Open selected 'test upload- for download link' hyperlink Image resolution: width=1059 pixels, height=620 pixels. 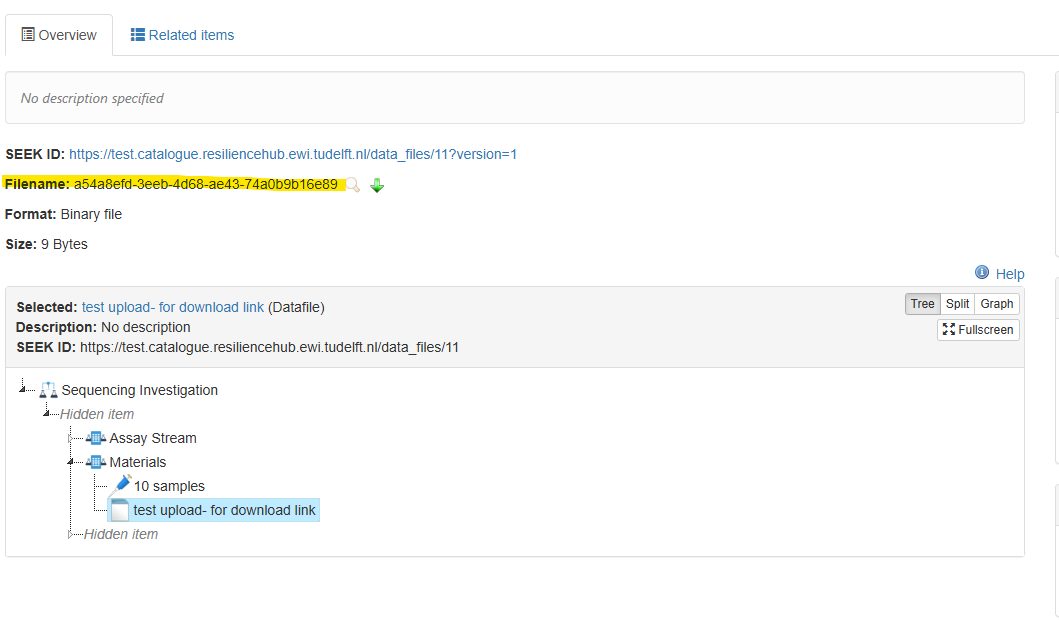[173, 307]
